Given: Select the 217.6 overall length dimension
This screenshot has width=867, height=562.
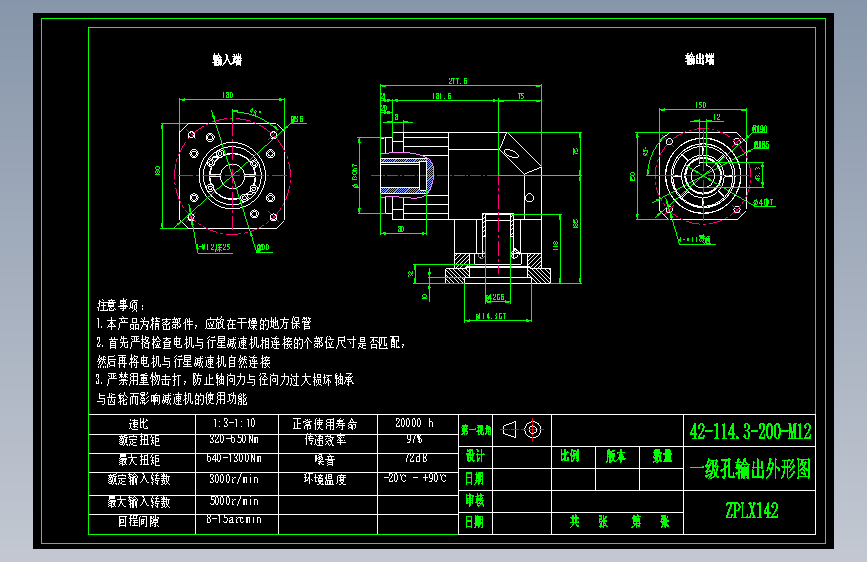Looking at the screenshot, I should tap(458, 81).
